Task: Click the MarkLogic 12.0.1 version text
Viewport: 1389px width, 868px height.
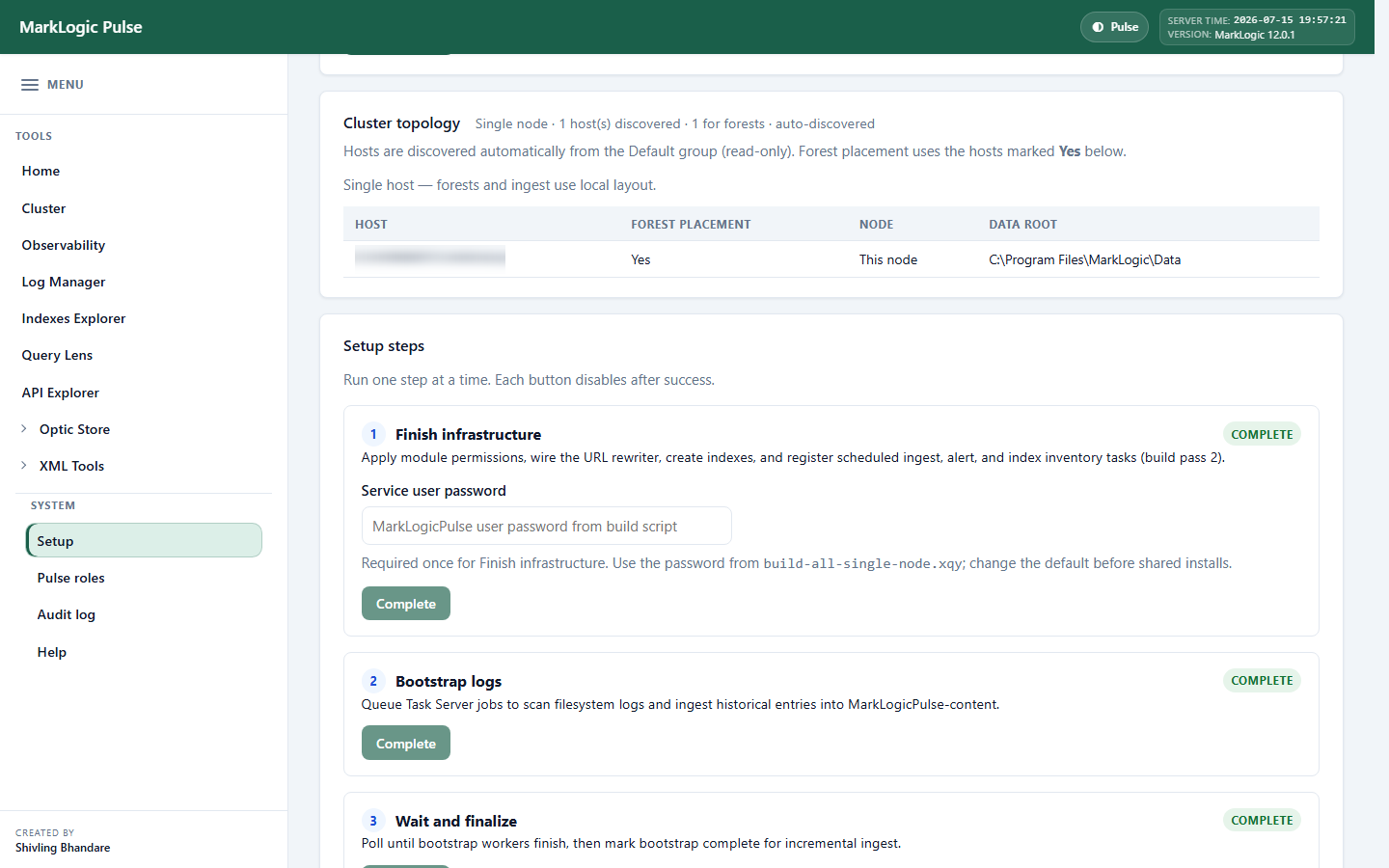Action: [1254, 35]
